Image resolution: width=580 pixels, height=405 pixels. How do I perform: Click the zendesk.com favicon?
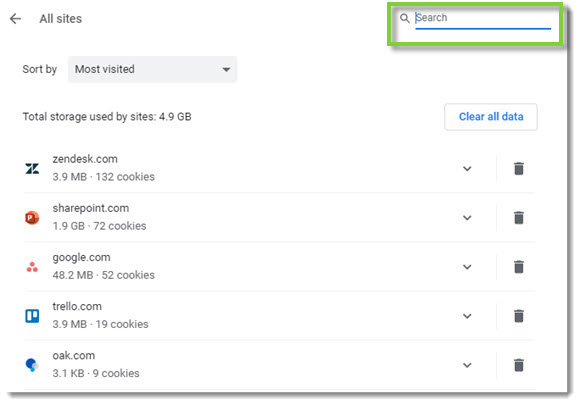[x=32, y=169]
